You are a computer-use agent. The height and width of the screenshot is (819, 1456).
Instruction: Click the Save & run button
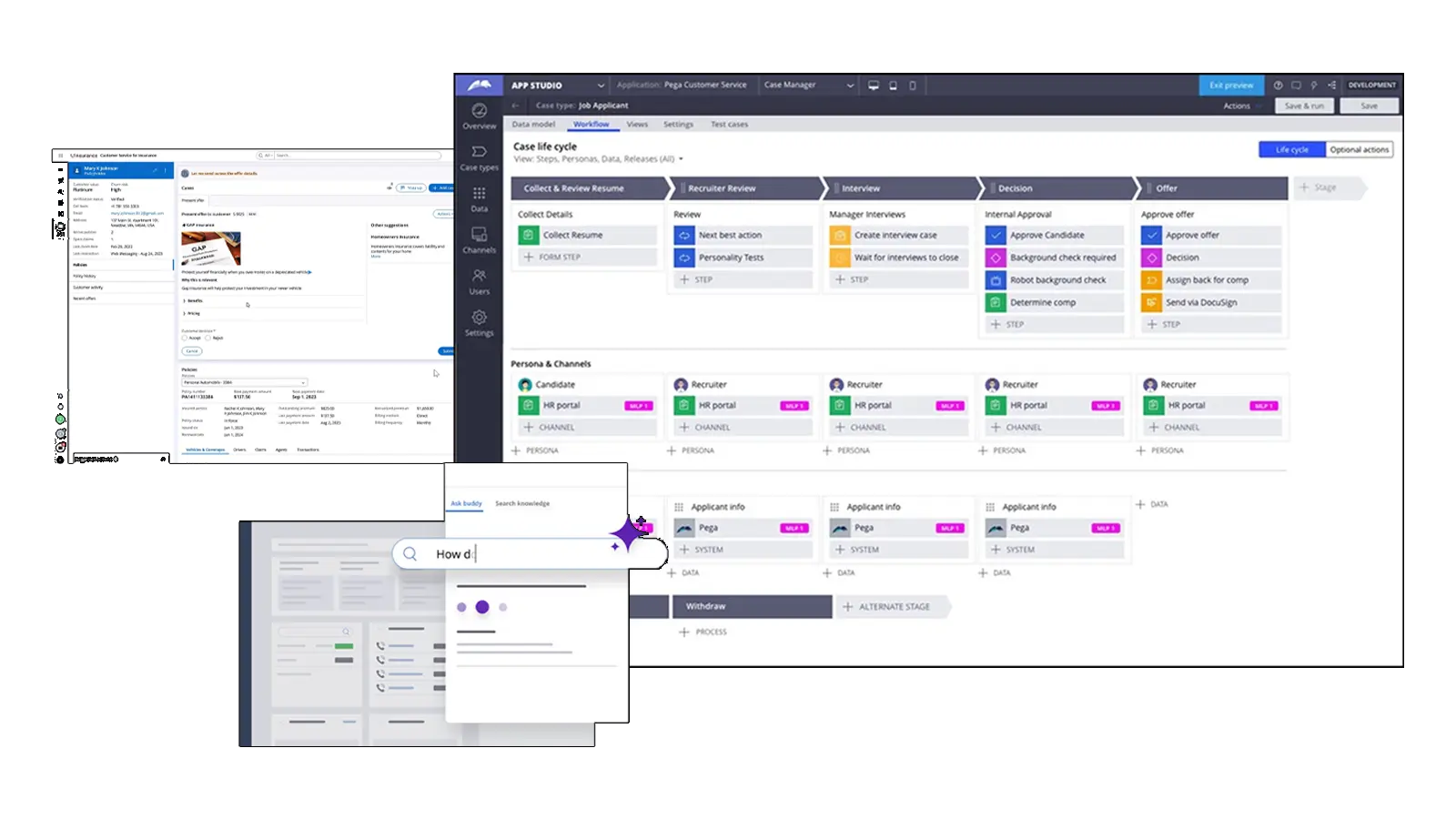1304,106
